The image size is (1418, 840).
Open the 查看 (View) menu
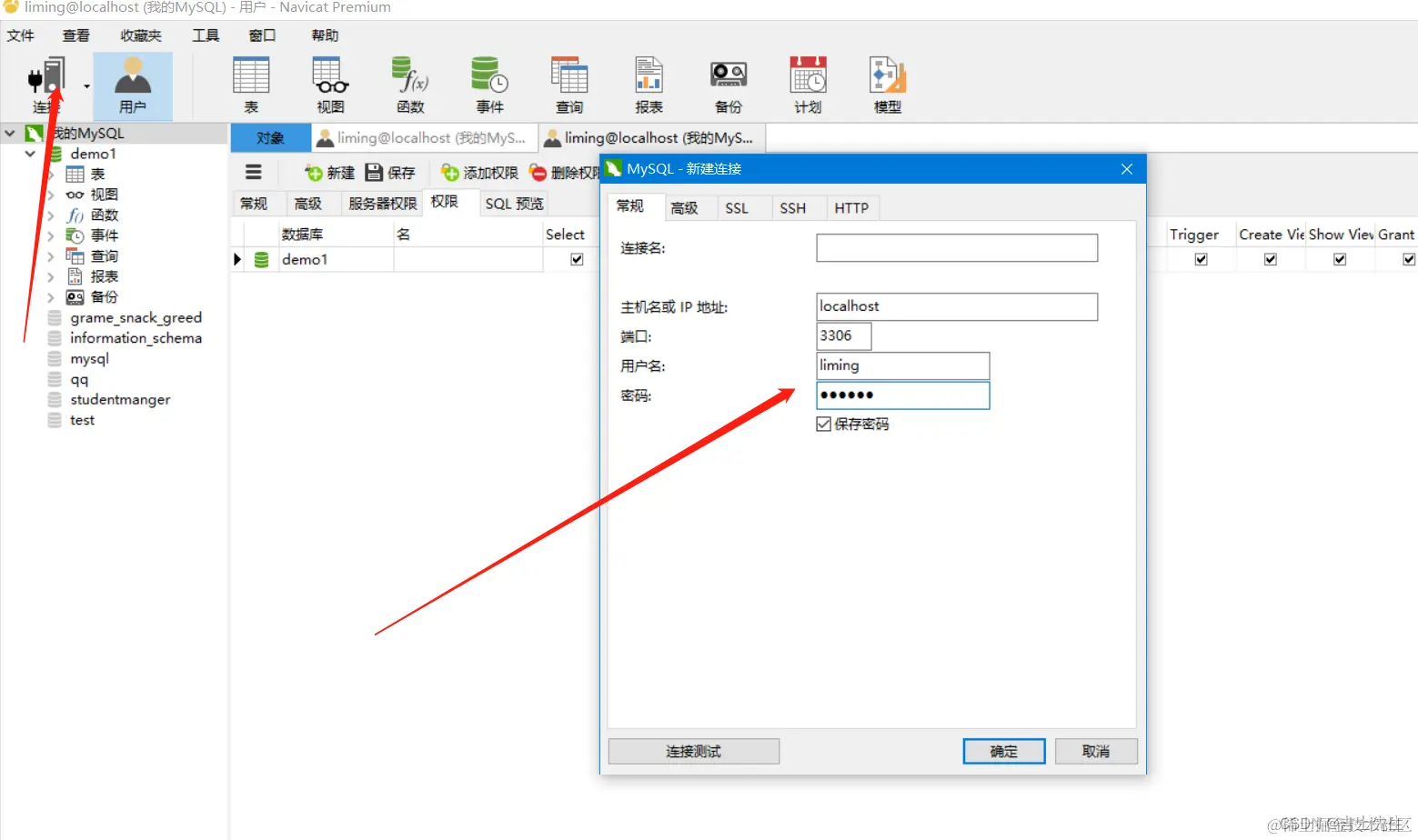coord(76,35)
